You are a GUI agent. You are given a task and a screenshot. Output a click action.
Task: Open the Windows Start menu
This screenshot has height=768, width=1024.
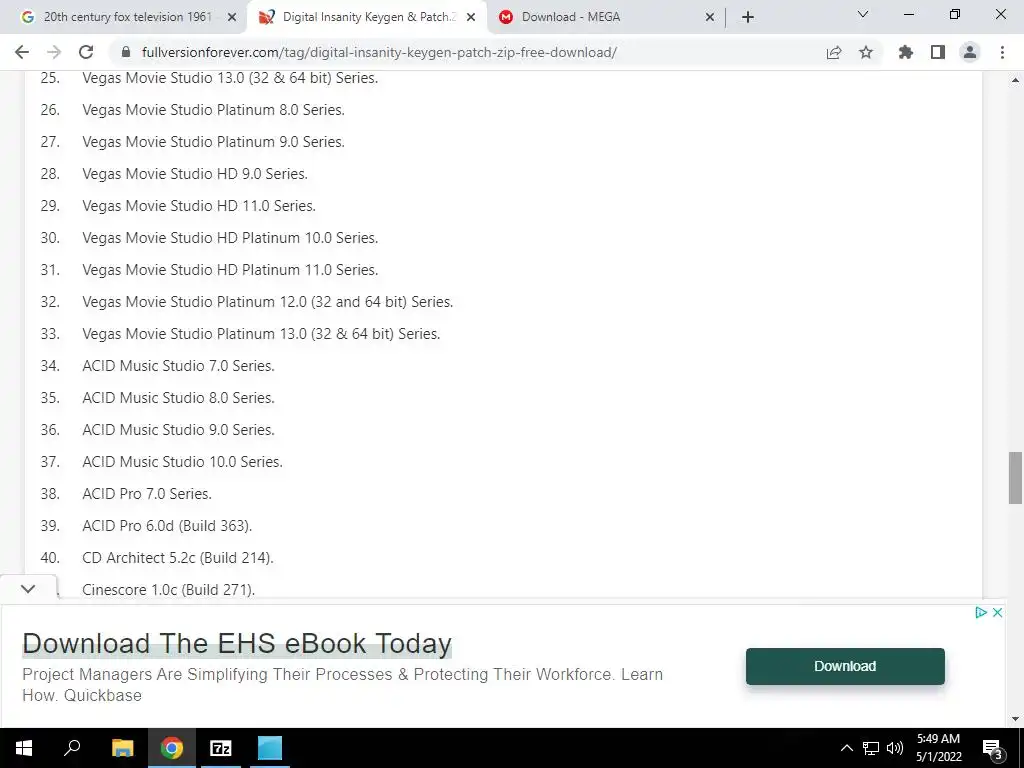[24, 748]
